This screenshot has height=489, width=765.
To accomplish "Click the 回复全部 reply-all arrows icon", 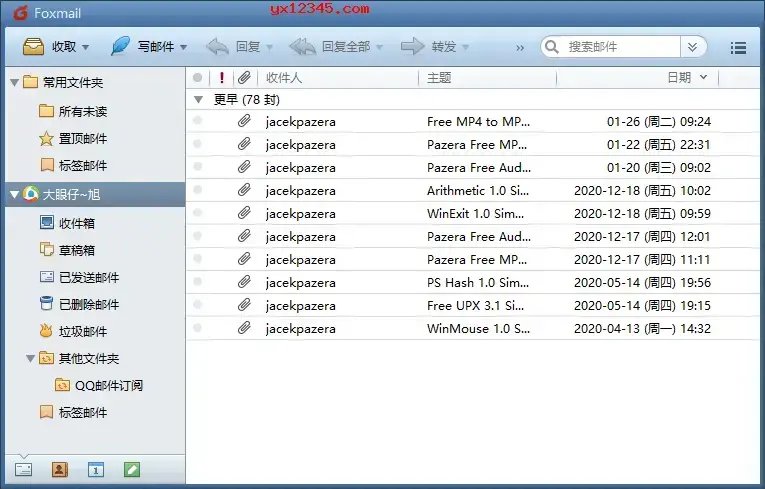I will (302, 46).
